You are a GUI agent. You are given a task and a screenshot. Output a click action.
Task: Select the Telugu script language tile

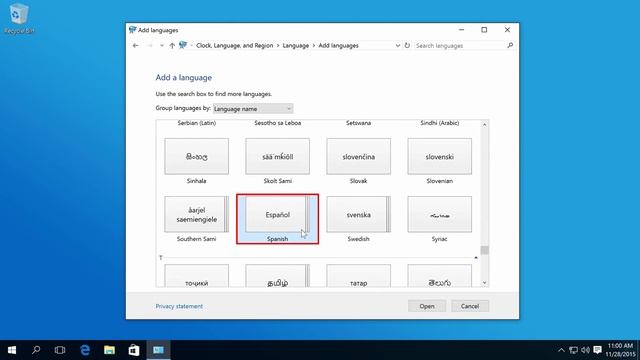(x=440, y=276)
